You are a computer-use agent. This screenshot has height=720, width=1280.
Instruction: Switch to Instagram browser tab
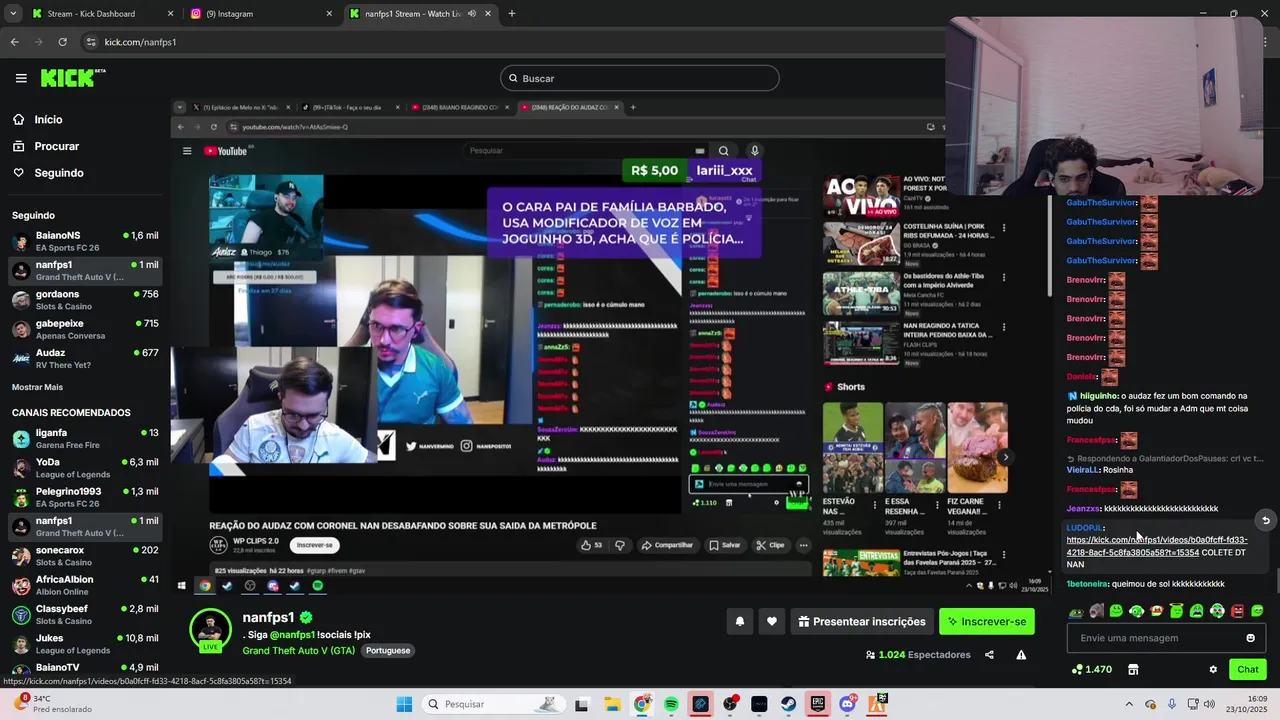pos(260,14)
